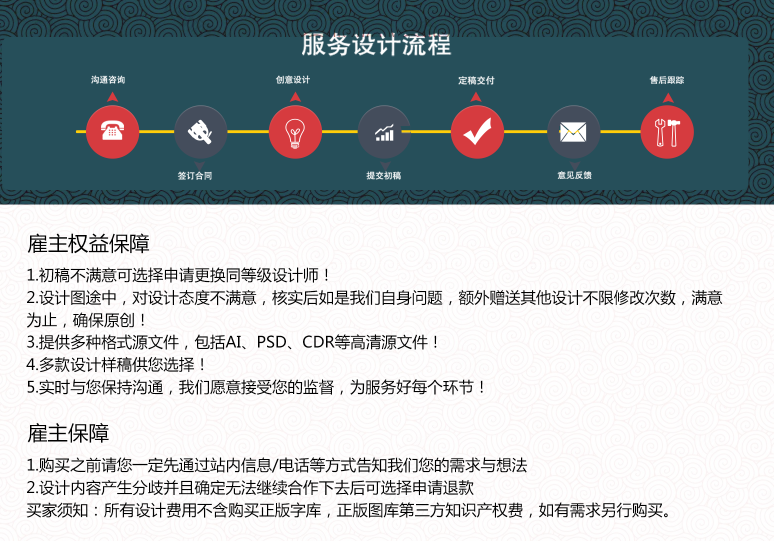Click line 3.提供多种格式源文件
The height and width of the screenshot is (541, 774).
[x=232, y=342]
